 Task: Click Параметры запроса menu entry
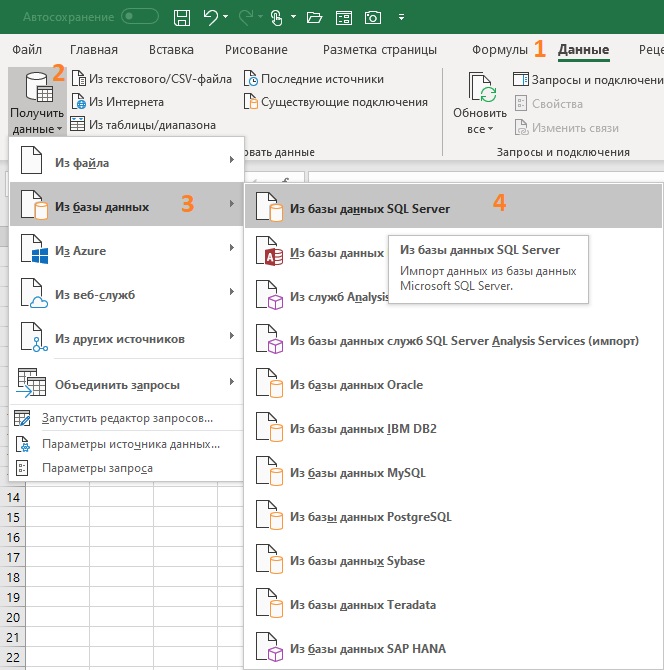pyautogui.click(x=126, y=468)
